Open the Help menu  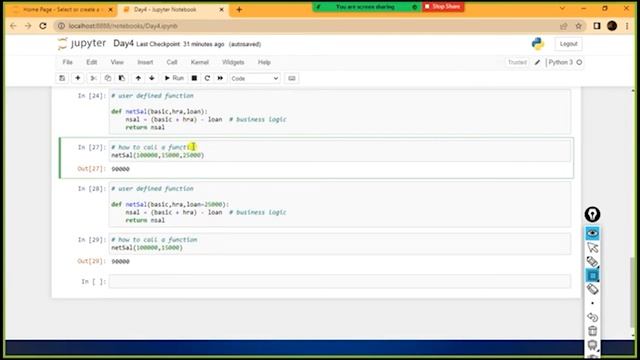pyautogui.click(x=264, y=62)
